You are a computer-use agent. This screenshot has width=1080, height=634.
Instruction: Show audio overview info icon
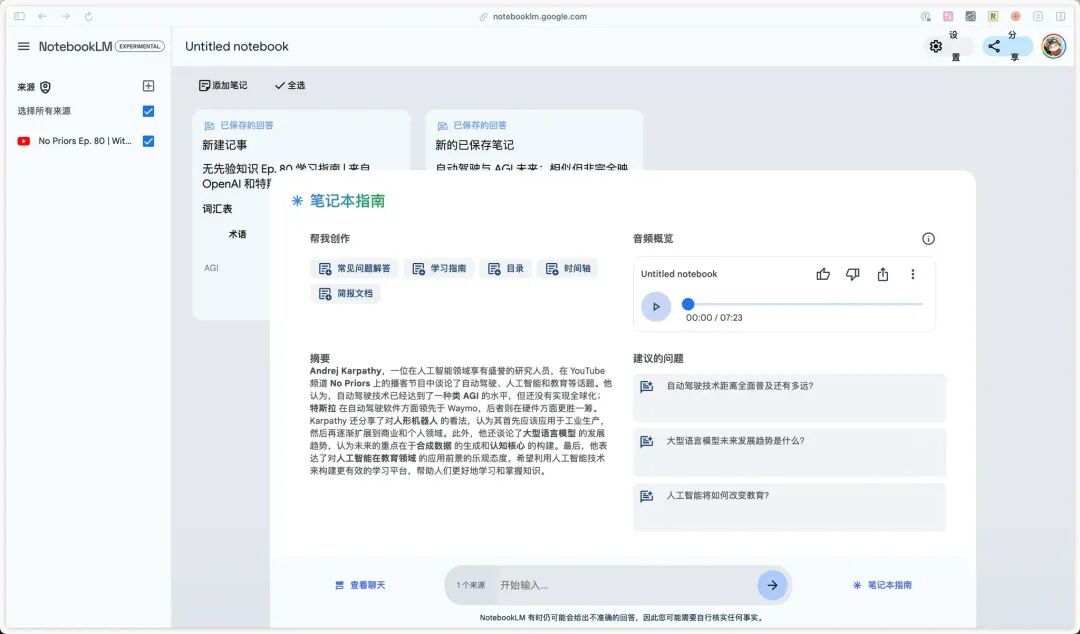tap(928, 238)
